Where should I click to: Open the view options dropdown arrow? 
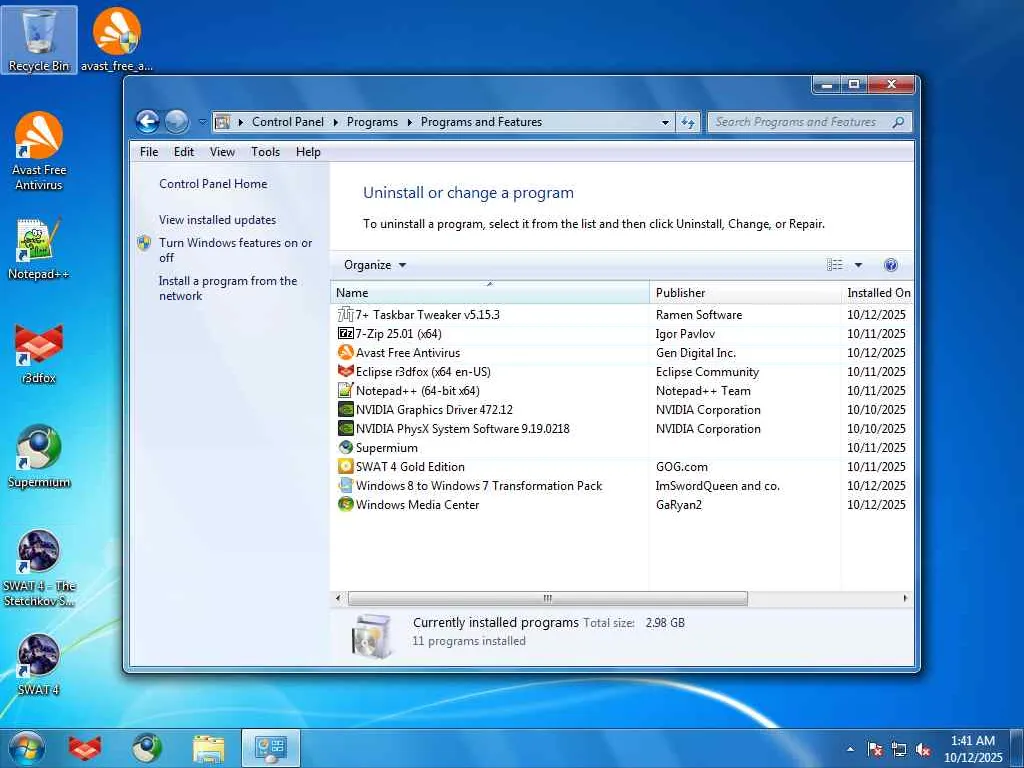[858, 265]
